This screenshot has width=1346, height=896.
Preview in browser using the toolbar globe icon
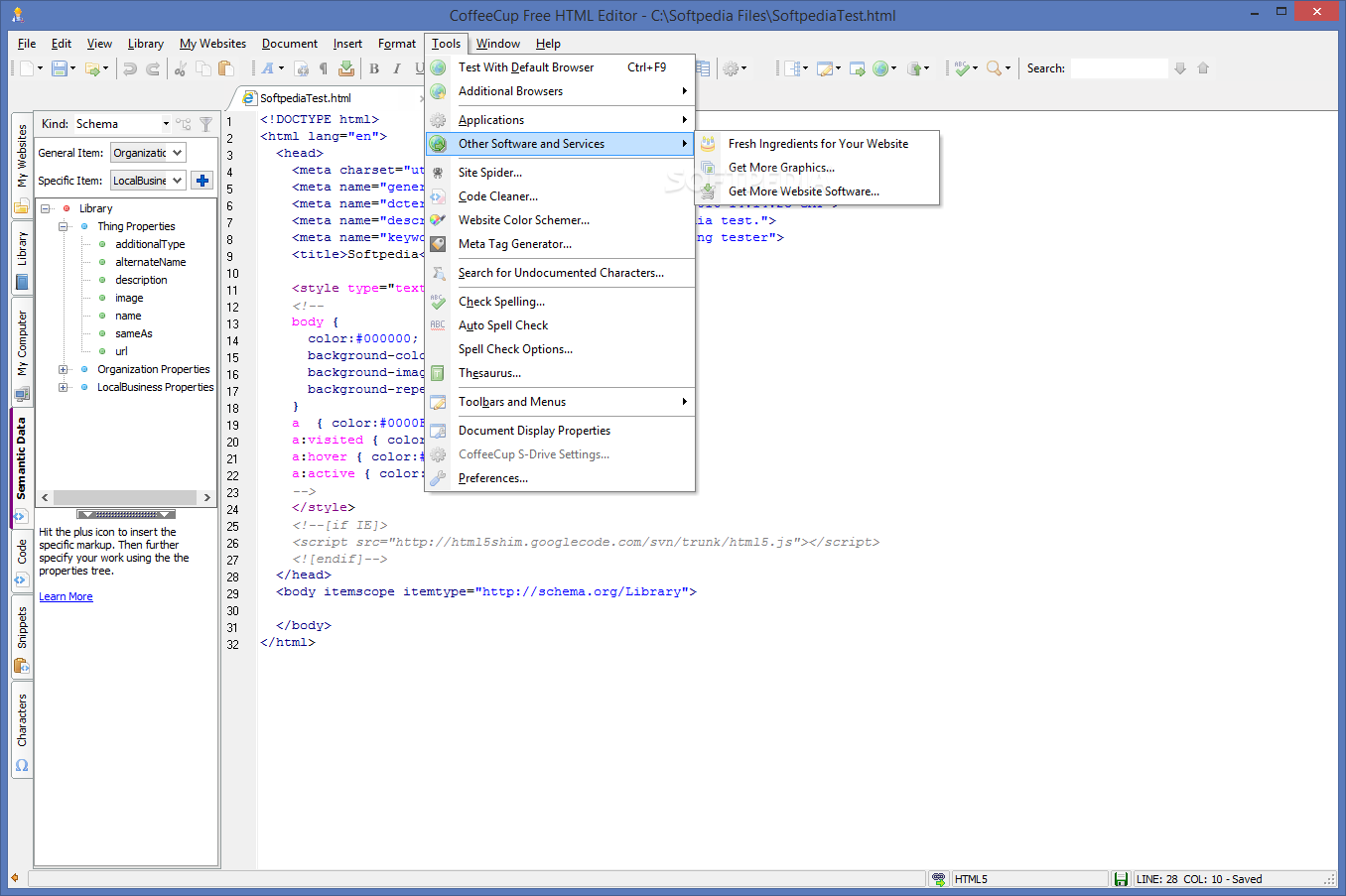880,68
